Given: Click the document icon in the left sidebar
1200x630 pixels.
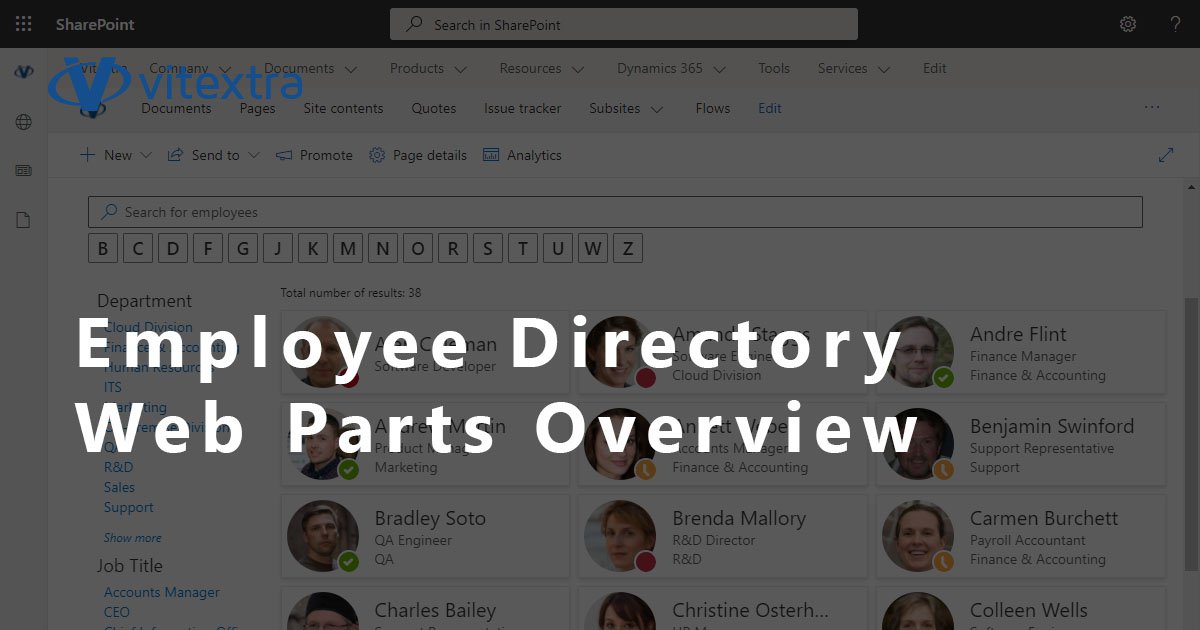Looking at the screenshot, I should coord(22,213).
